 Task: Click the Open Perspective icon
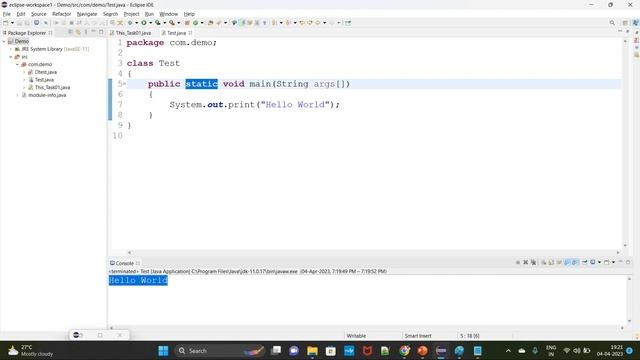625,23
